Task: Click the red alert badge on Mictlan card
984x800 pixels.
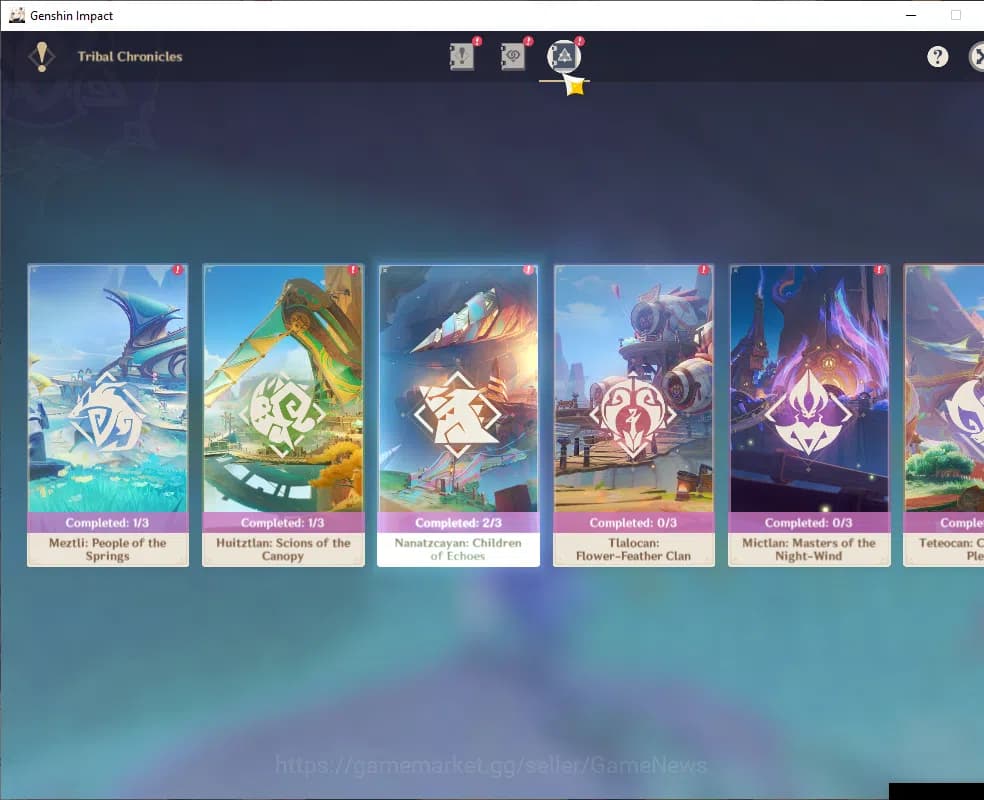Action: point(879,270)
